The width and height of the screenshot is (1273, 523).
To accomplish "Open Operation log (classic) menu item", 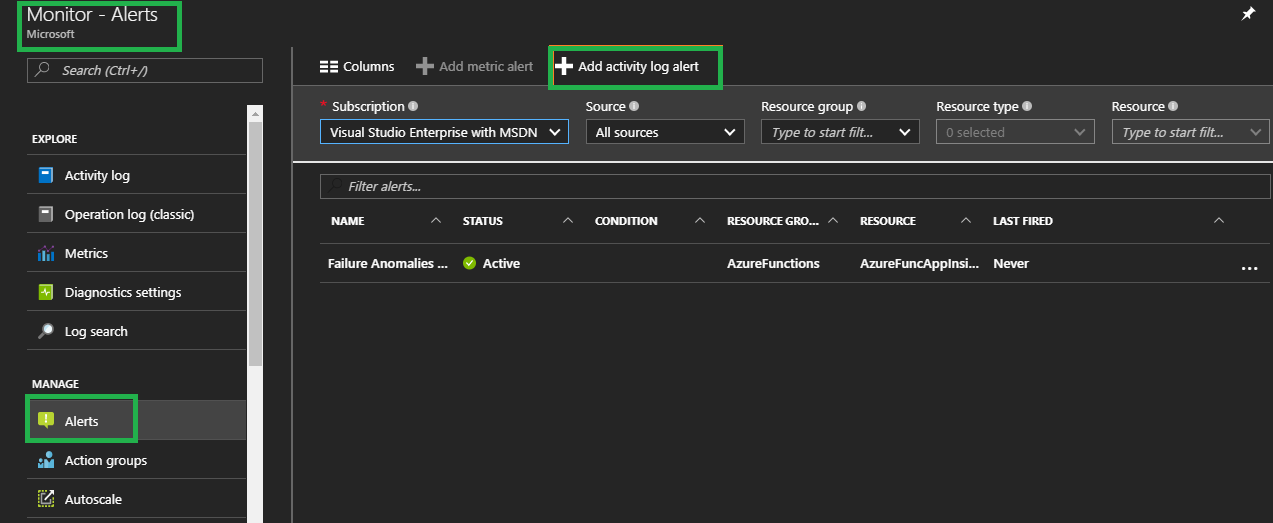I will click(136, 214).
